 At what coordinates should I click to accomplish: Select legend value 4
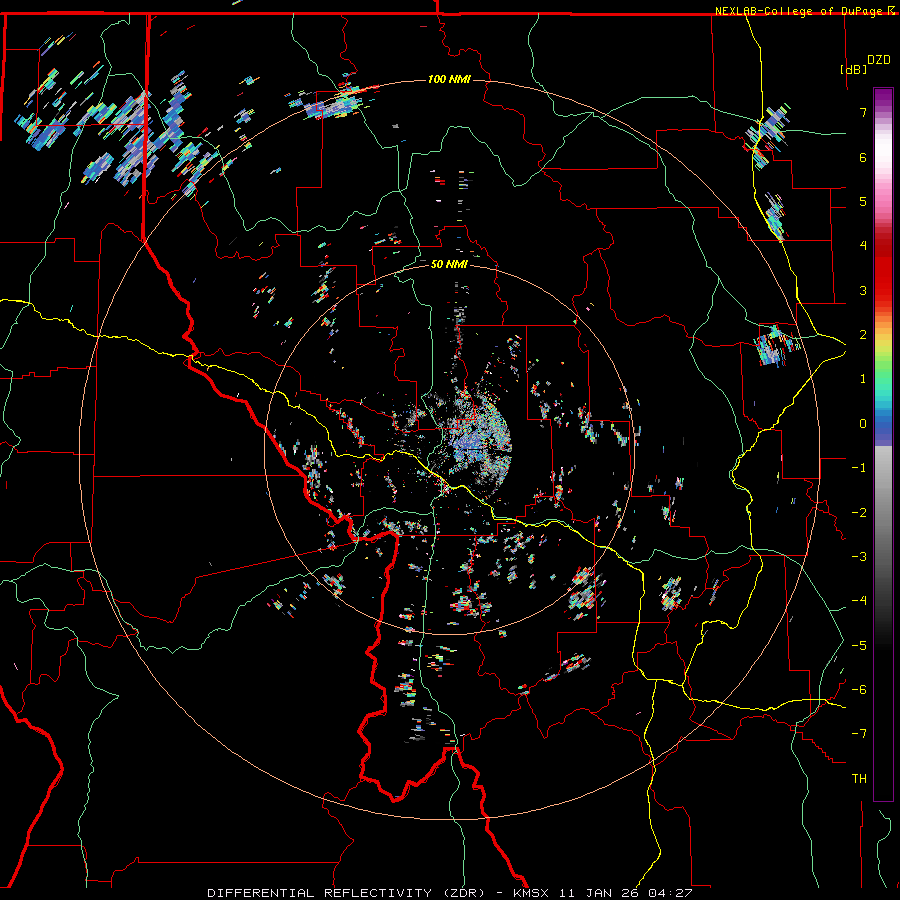(x=863, y=246)
